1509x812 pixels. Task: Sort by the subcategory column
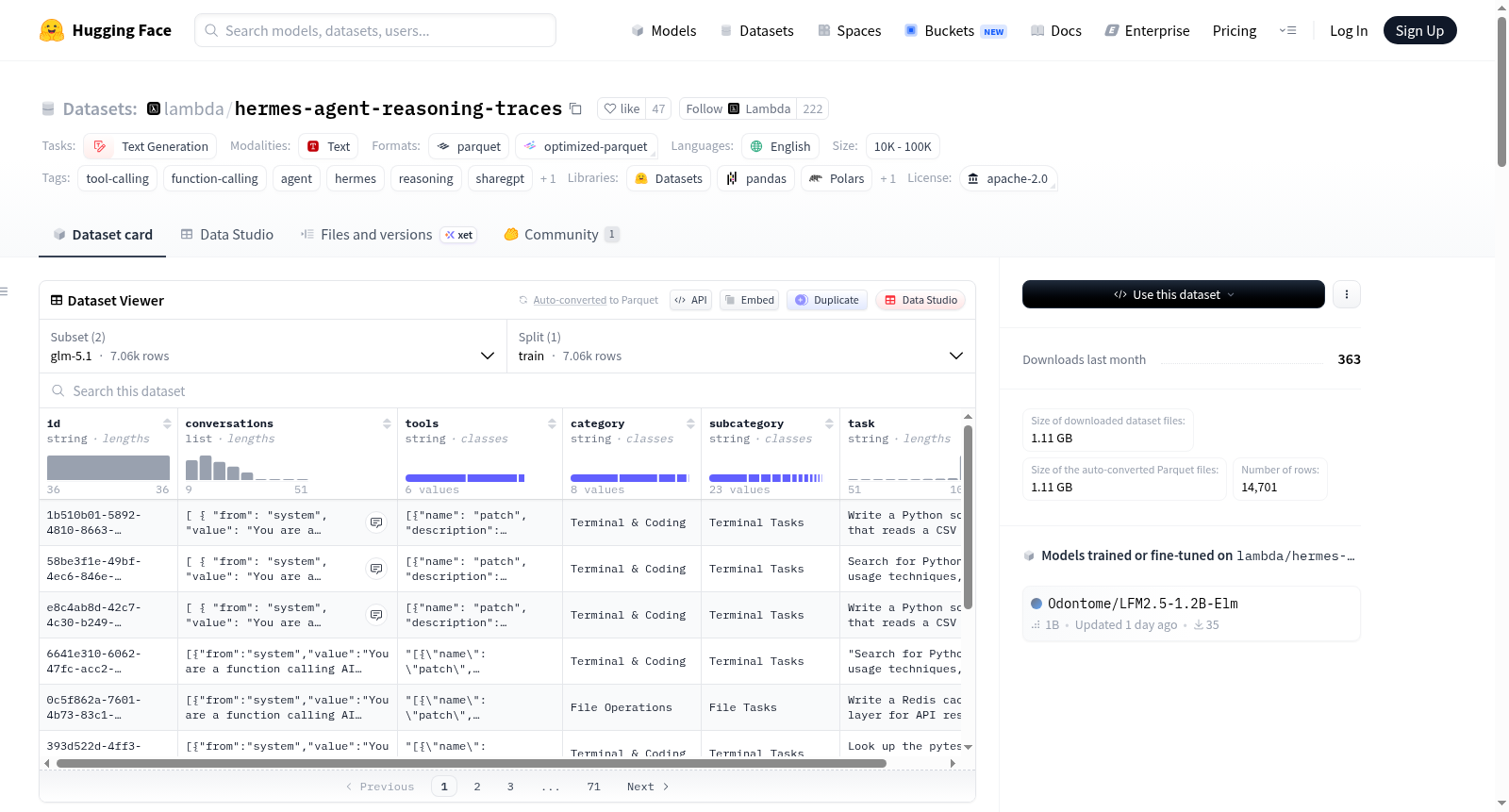click(829, 423)
